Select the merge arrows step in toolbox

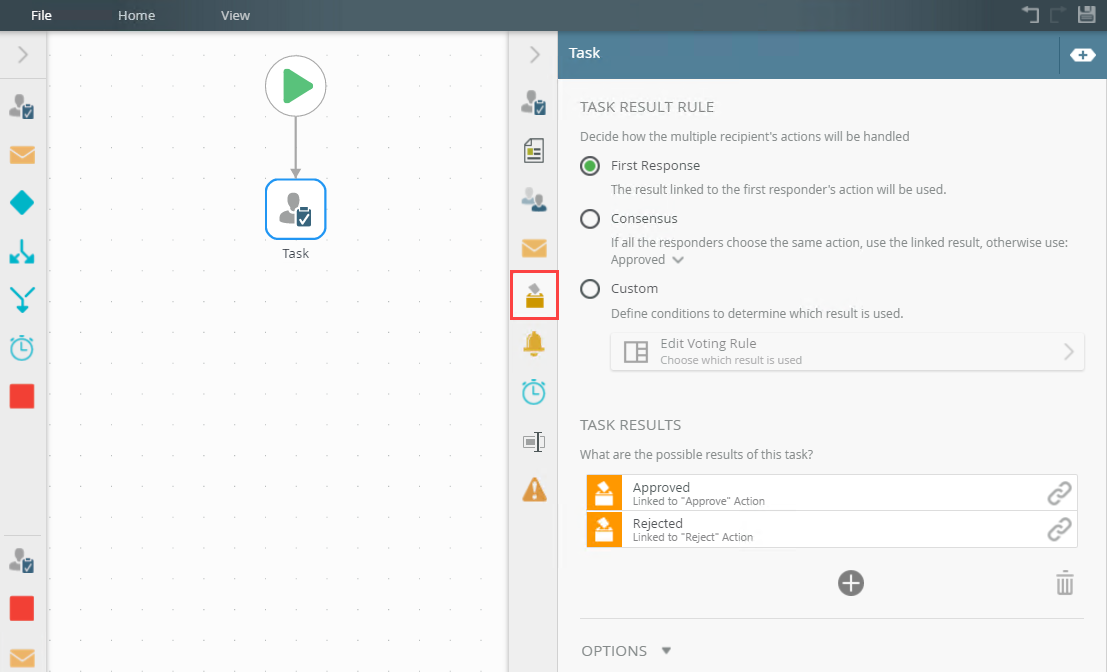click(x=22, y=299)
